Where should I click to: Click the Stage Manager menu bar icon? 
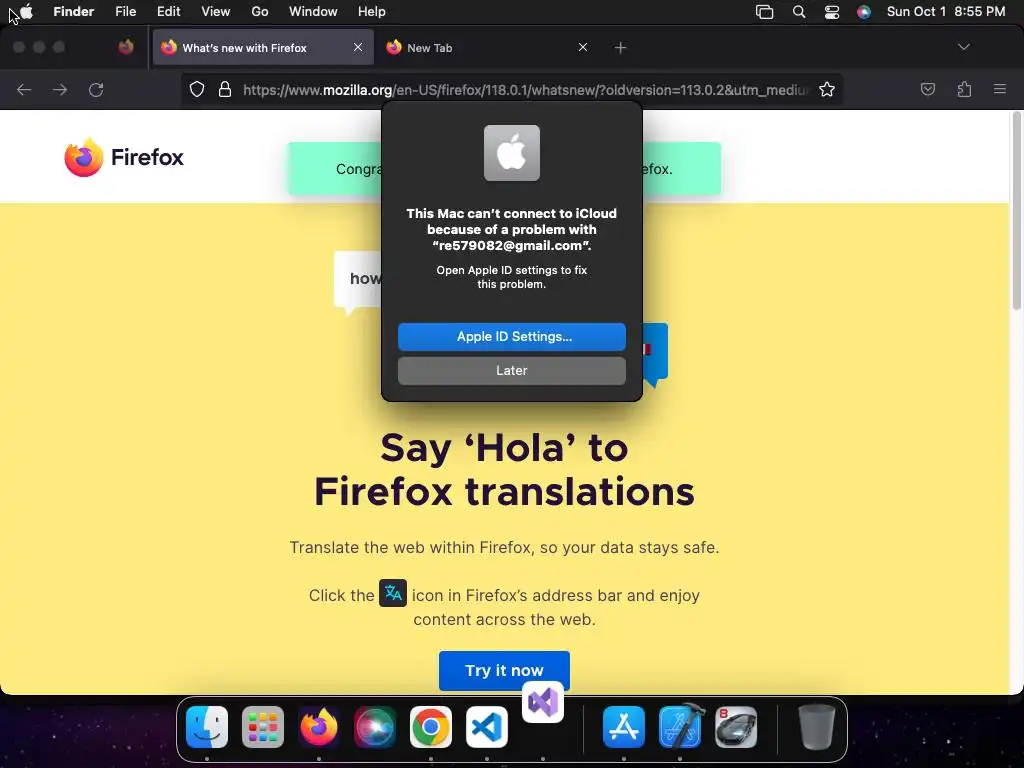764,12
